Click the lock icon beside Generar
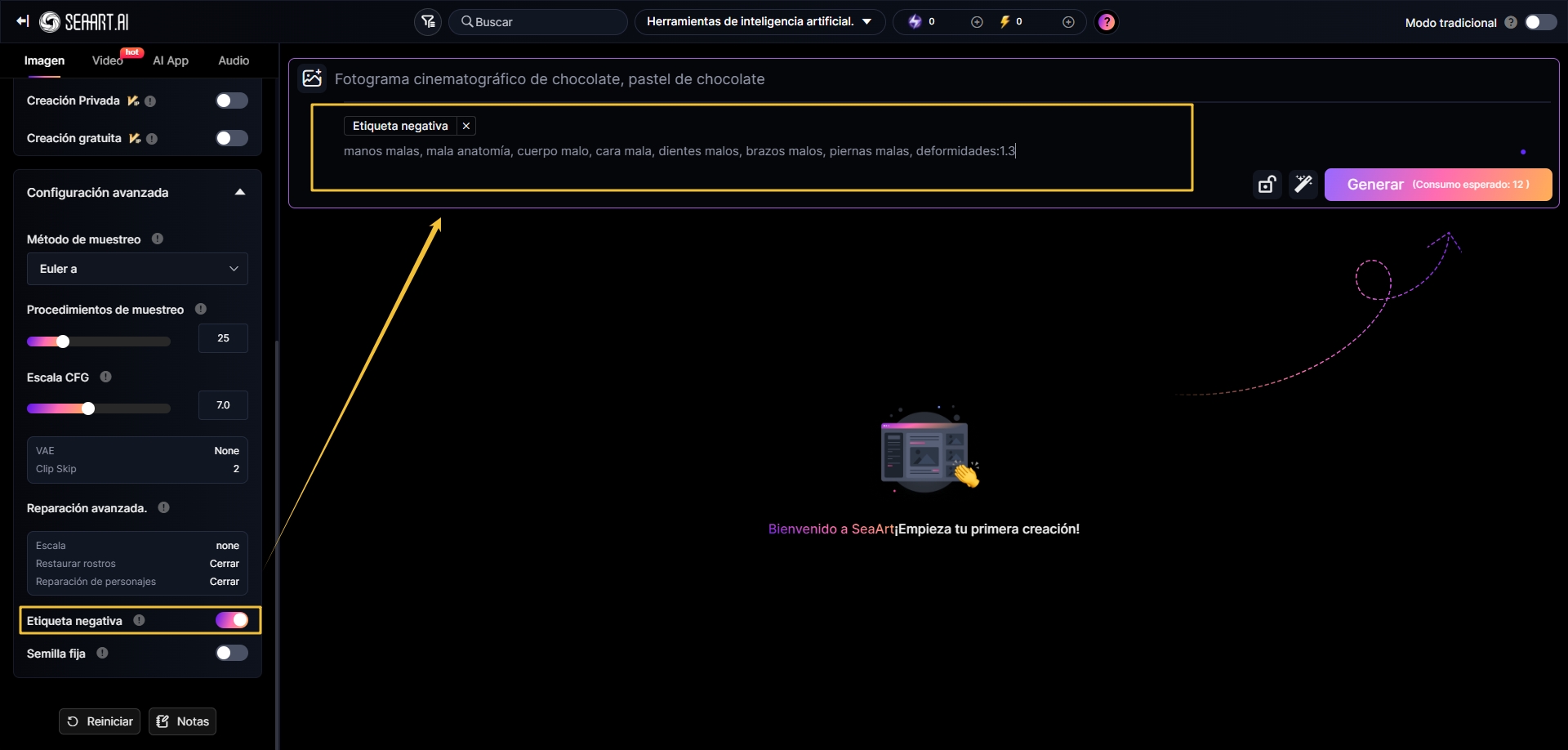 [1267, 185]
